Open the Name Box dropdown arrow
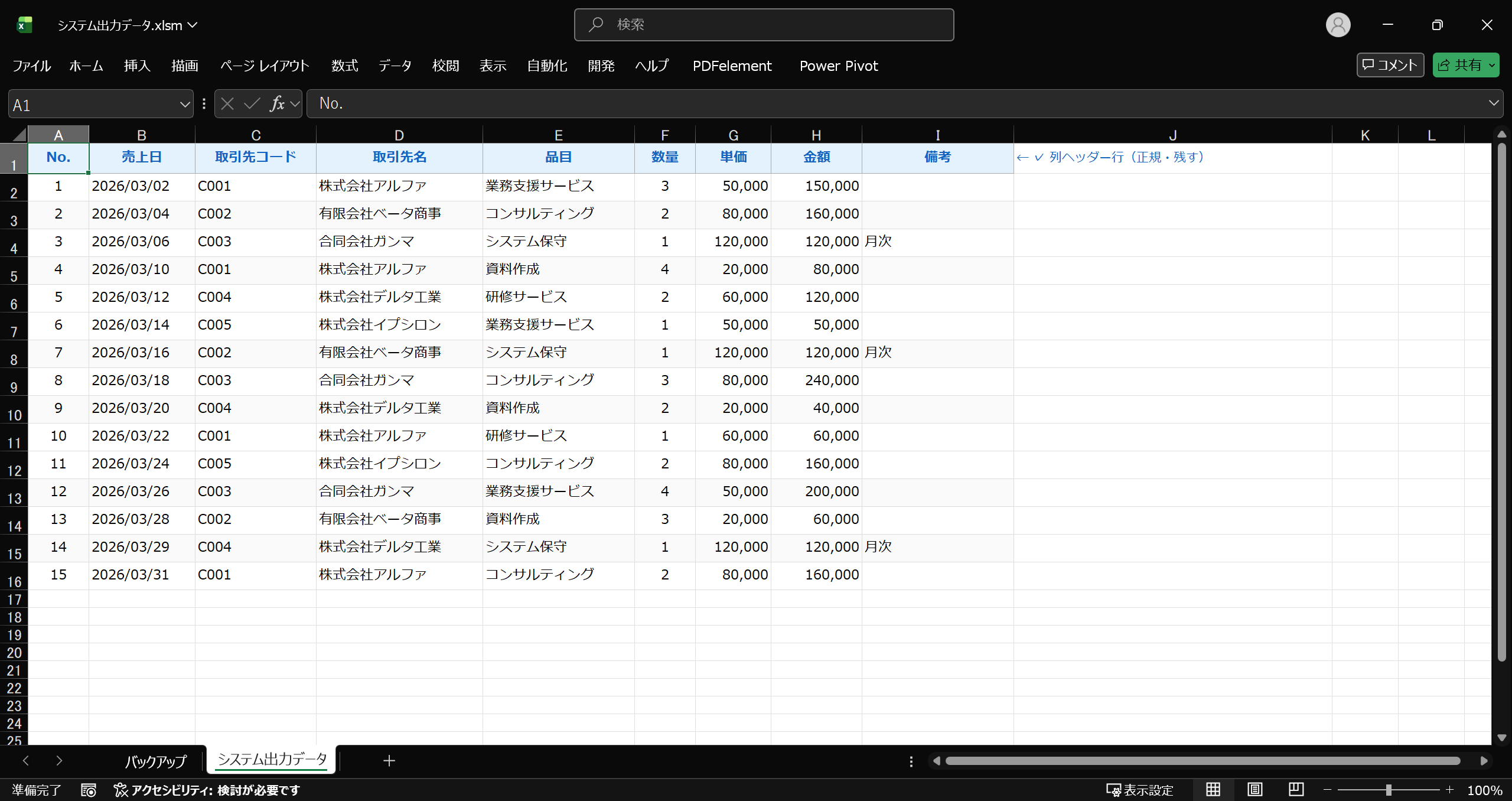Image resolution: width=1512 pixels, height=801 pixels. tap(184, 105)
